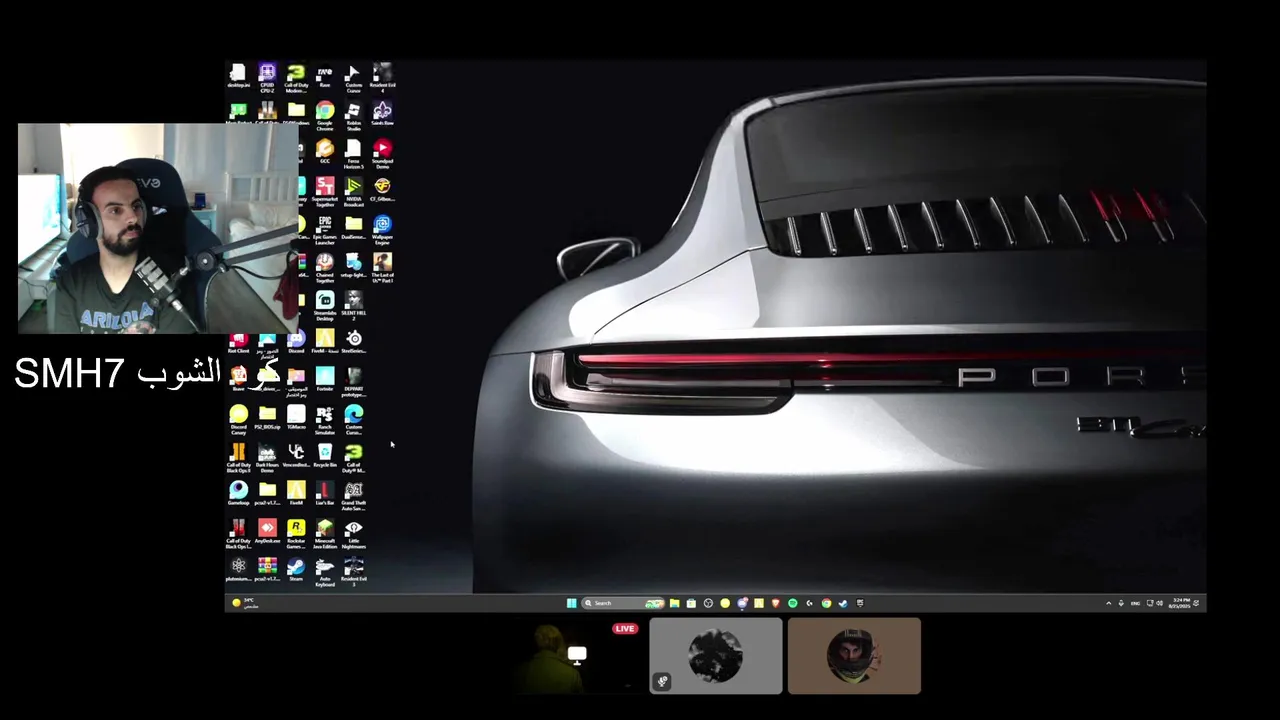Open the plutonium desktop shortcut

click(238, 570)
